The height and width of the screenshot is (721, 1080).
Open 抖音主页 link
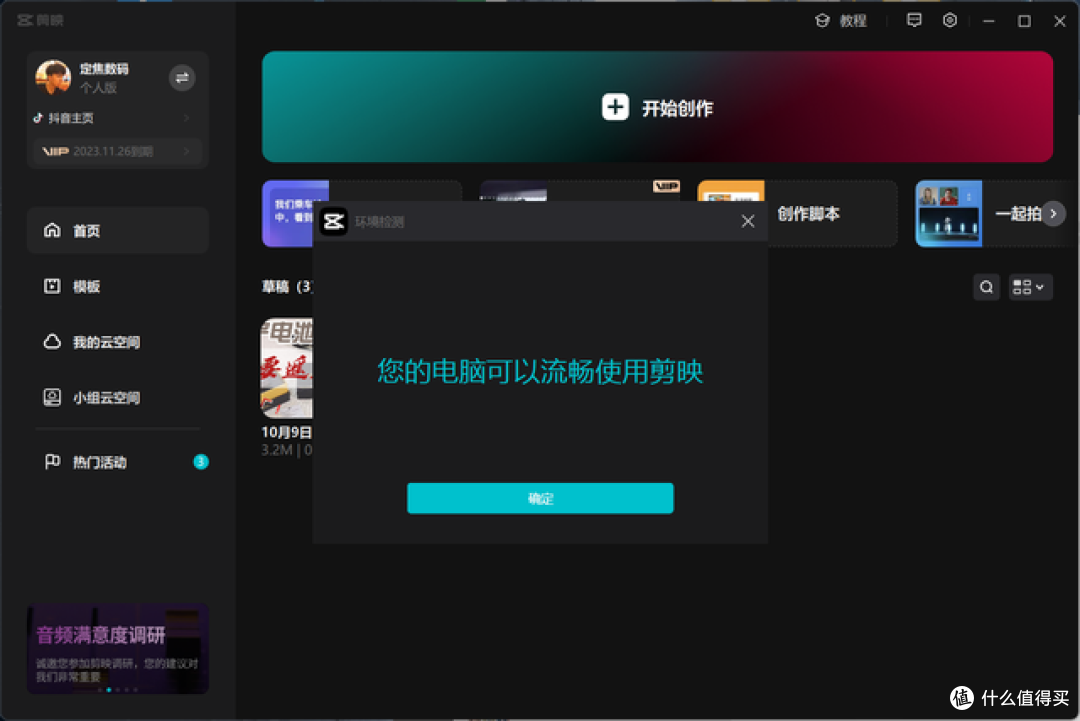coord(112,118)
